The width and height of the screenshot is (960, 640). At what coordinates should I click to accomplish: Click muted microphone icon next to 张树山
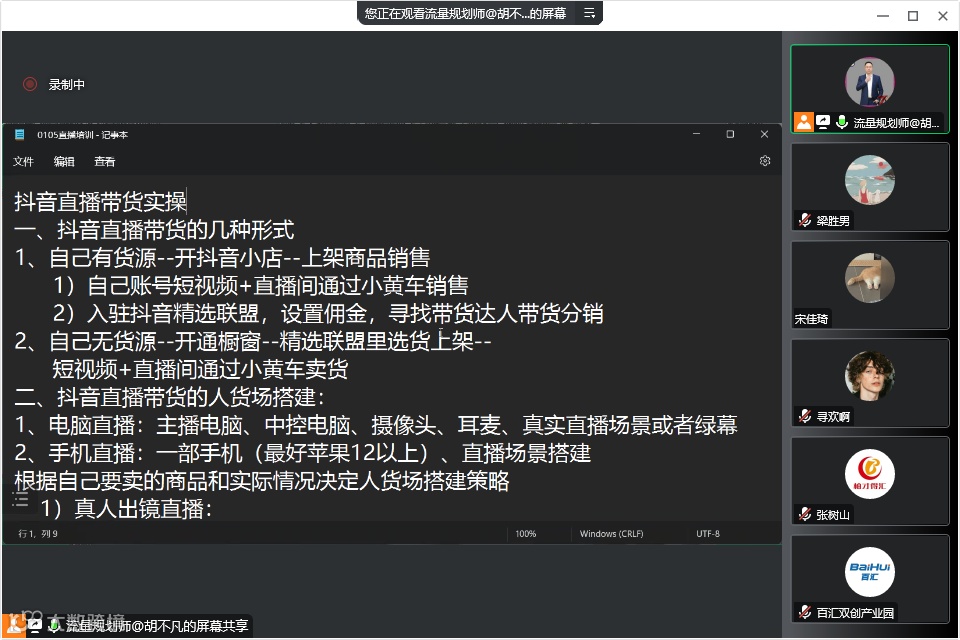(804, 514)
